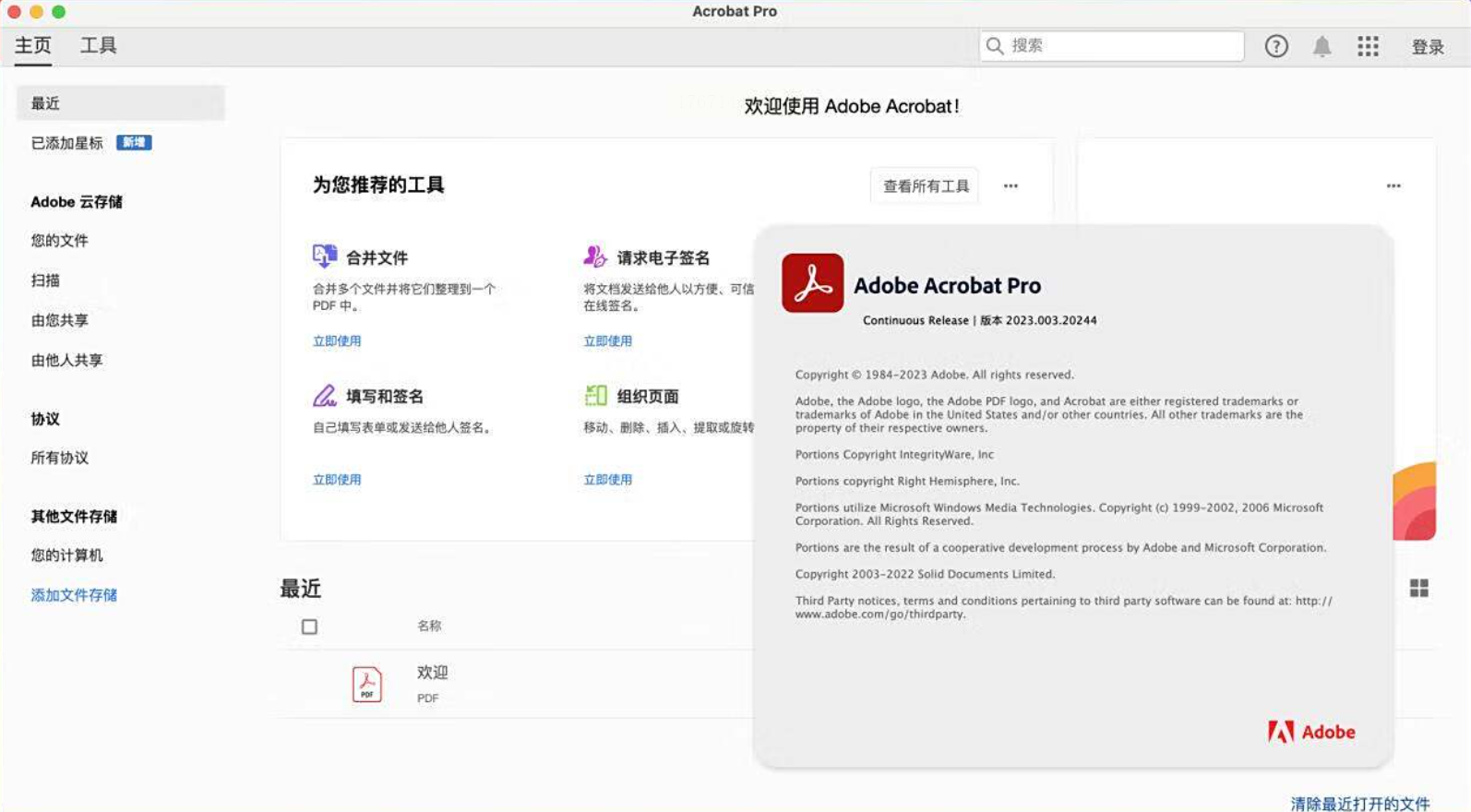Open the ellipsis menu on the right card
Viewport: 1471px width, 812px height.
1393,185
